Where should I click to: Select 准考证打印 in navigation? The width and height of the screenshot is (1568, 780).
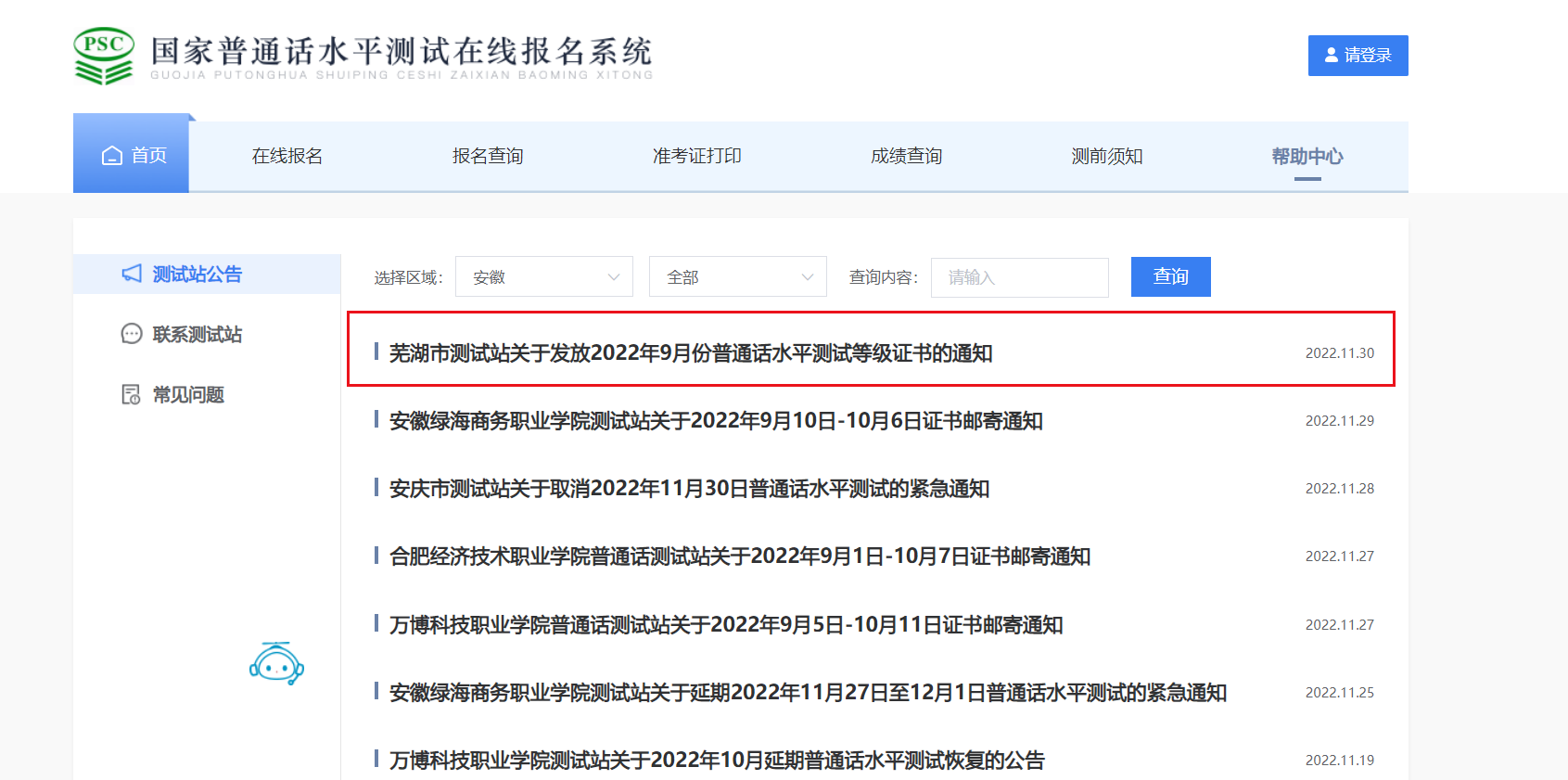tap(696, 157)
